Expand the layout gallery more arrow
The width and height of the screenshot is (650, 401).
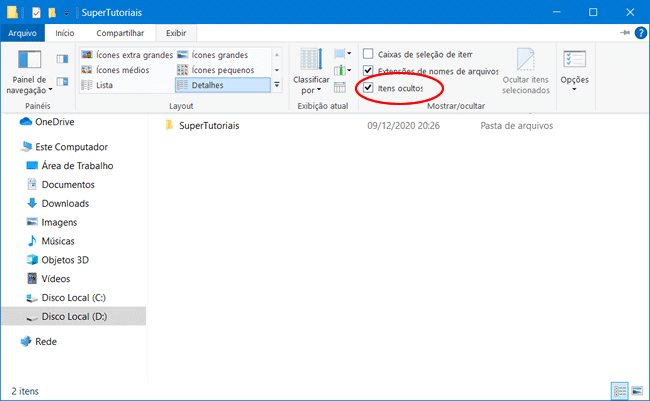pos(277,86)
